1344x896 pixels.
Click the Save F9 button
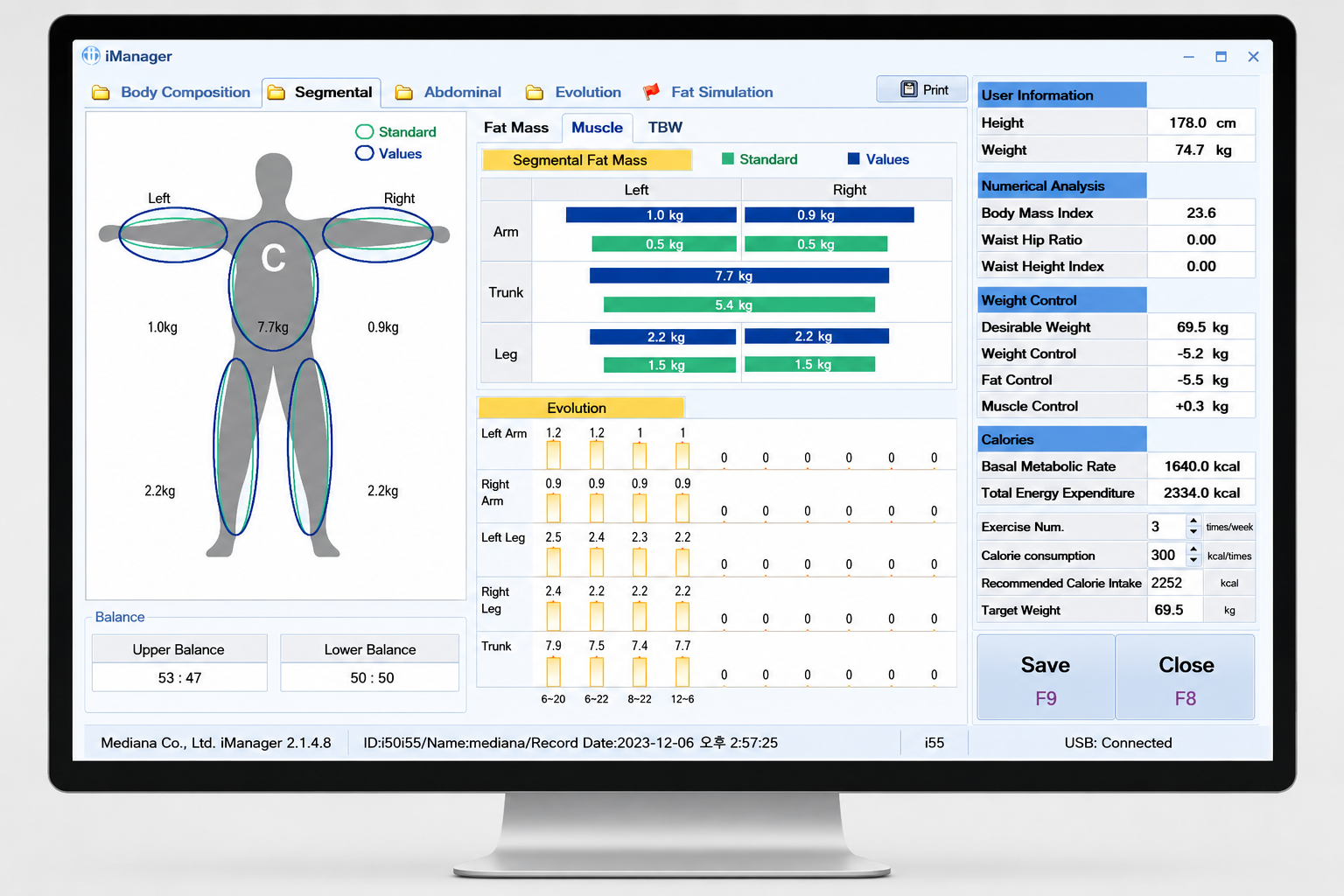pos(1046,678)
